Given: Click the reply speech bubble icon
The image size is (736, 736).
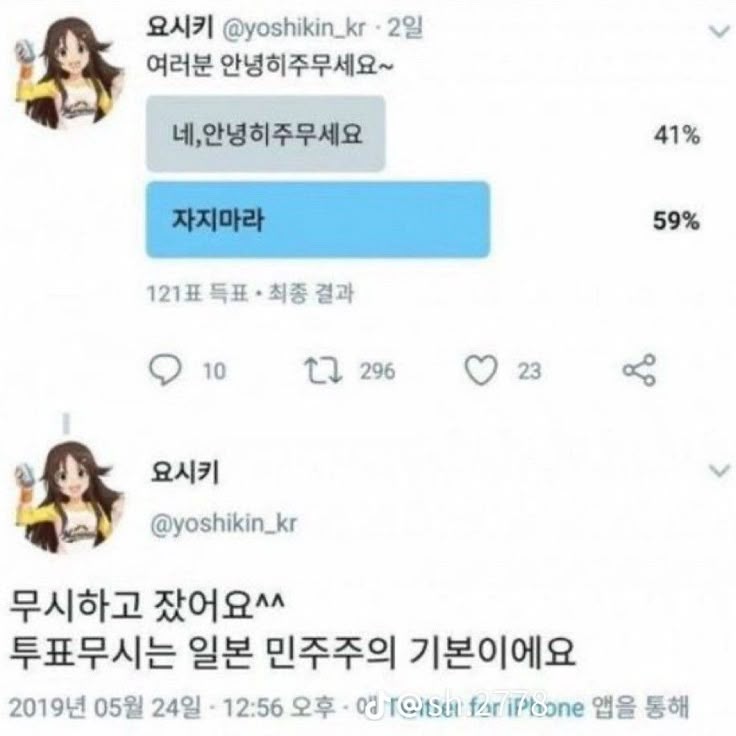Looking at the screenshot, I should (165, 370).
